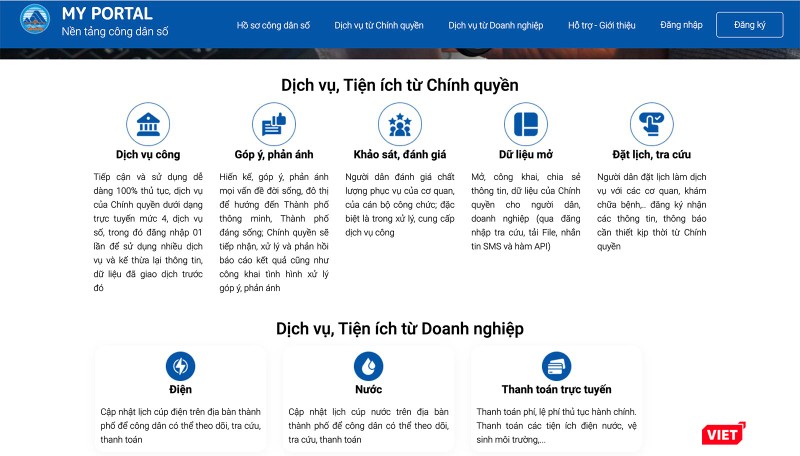Click the Nền tảng công dân số tagline
The width and height of the screenshot is (800, 456).
click(x=115, y=32)
